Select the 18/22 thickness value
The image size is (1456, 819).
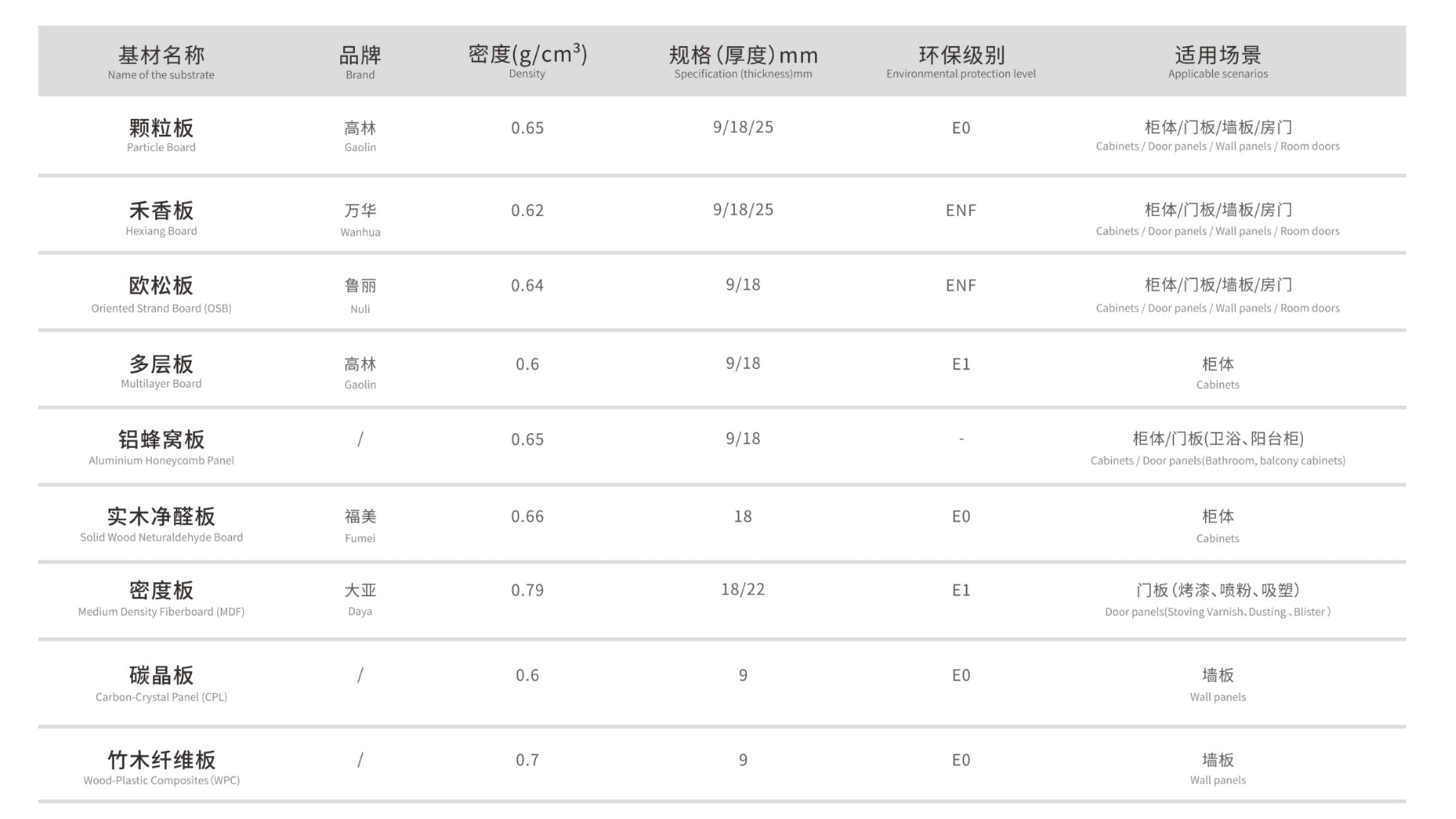[x=743, y=589]
